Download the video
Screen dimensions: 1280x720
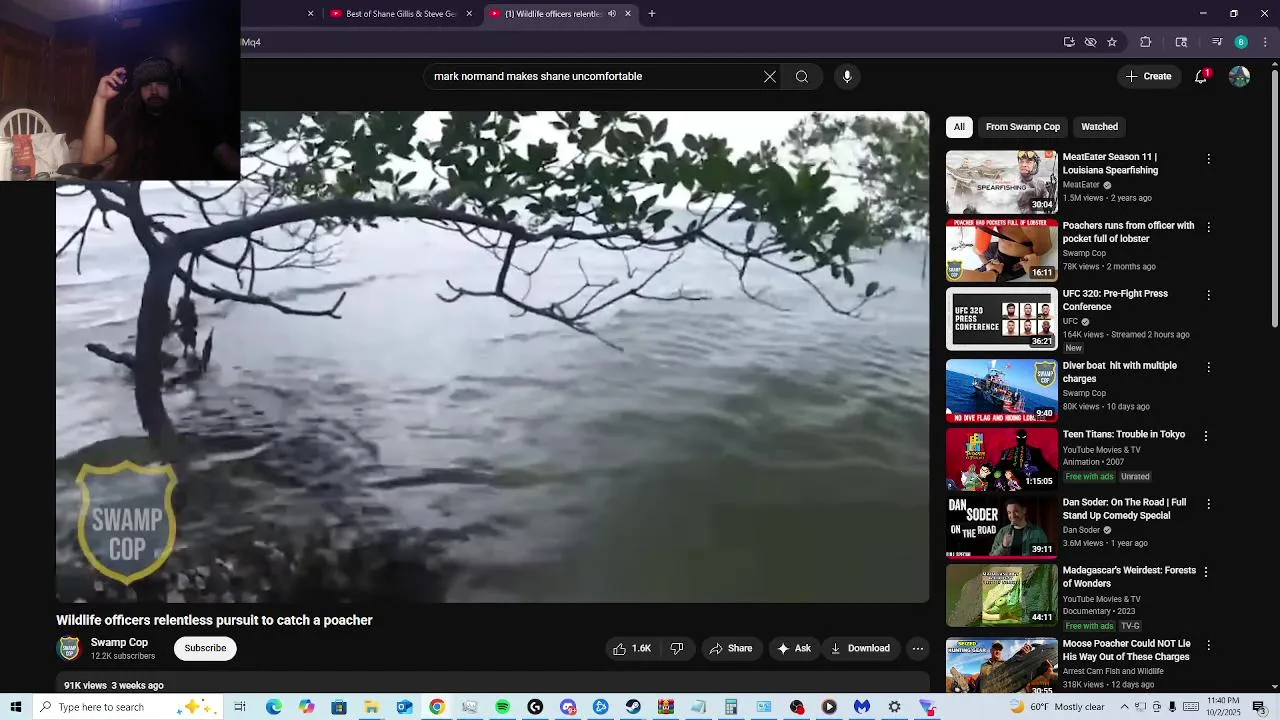point(860,648)
